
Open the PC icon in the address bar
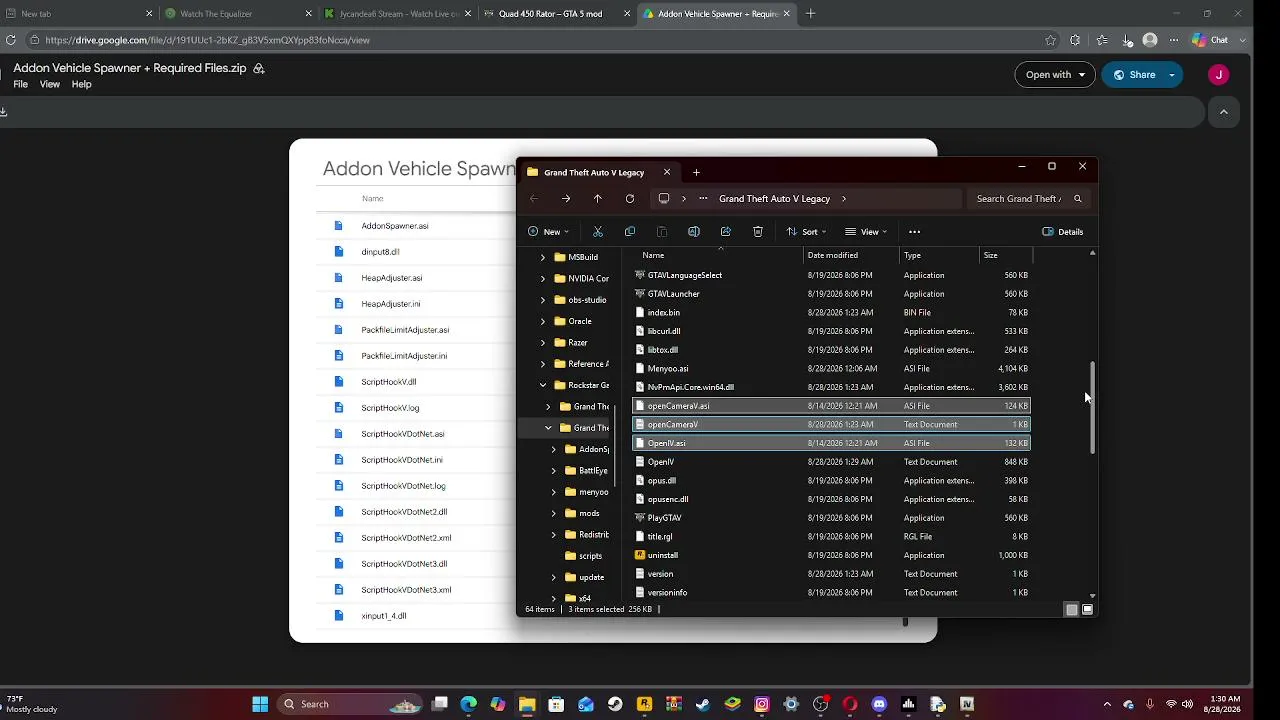(x=663, y=198)
